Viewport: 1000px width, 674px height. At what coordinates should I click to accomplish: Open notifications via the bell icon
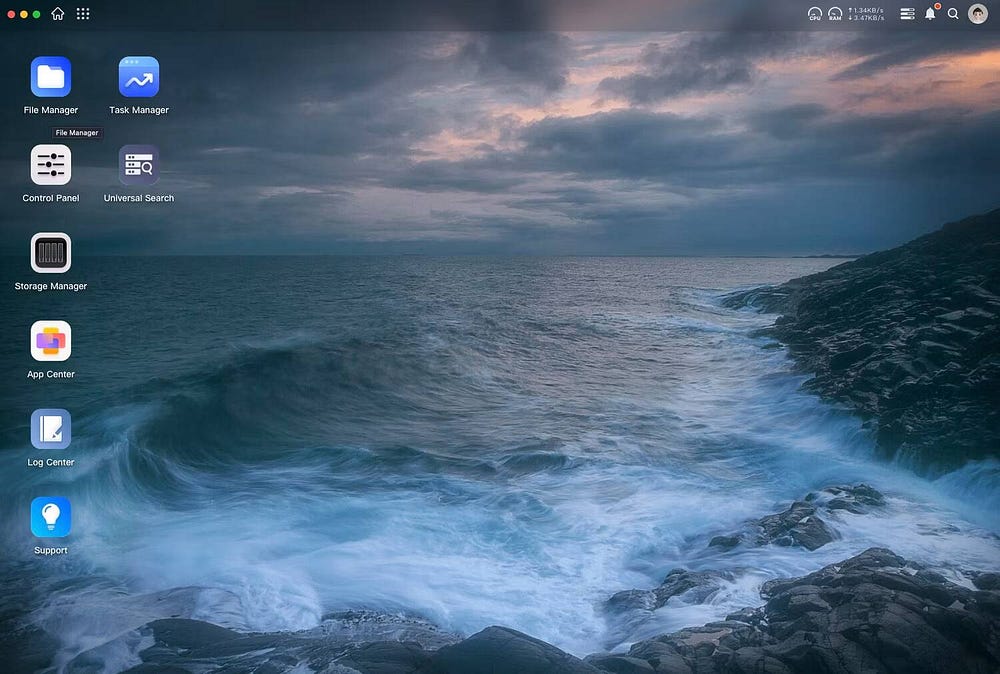(930, 14)
